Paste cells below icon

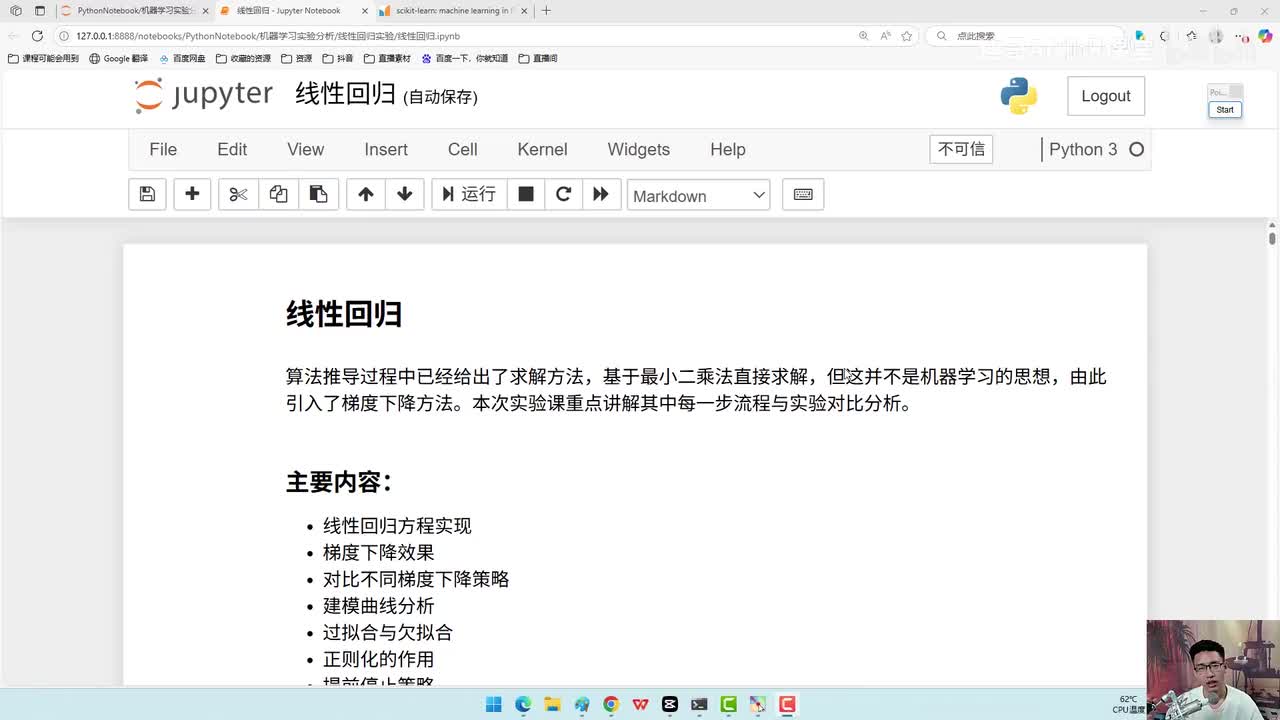(318, 194)
